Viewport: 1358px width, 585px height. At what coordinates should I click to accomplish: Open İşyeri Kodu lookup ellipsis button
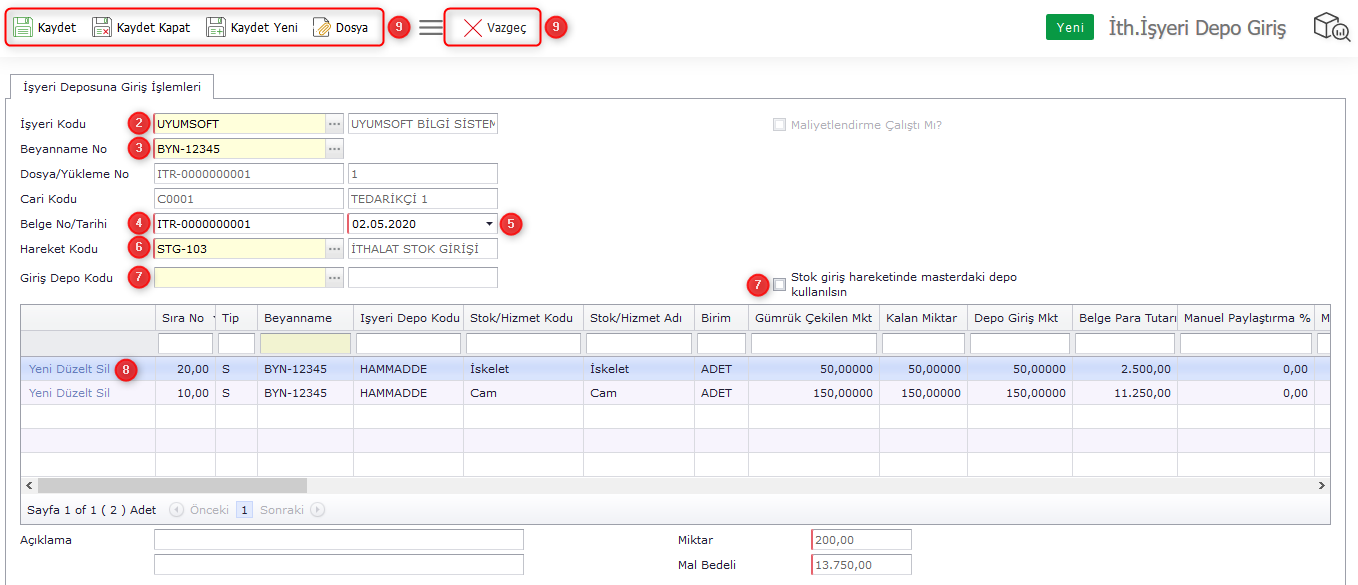coord(334,124)
